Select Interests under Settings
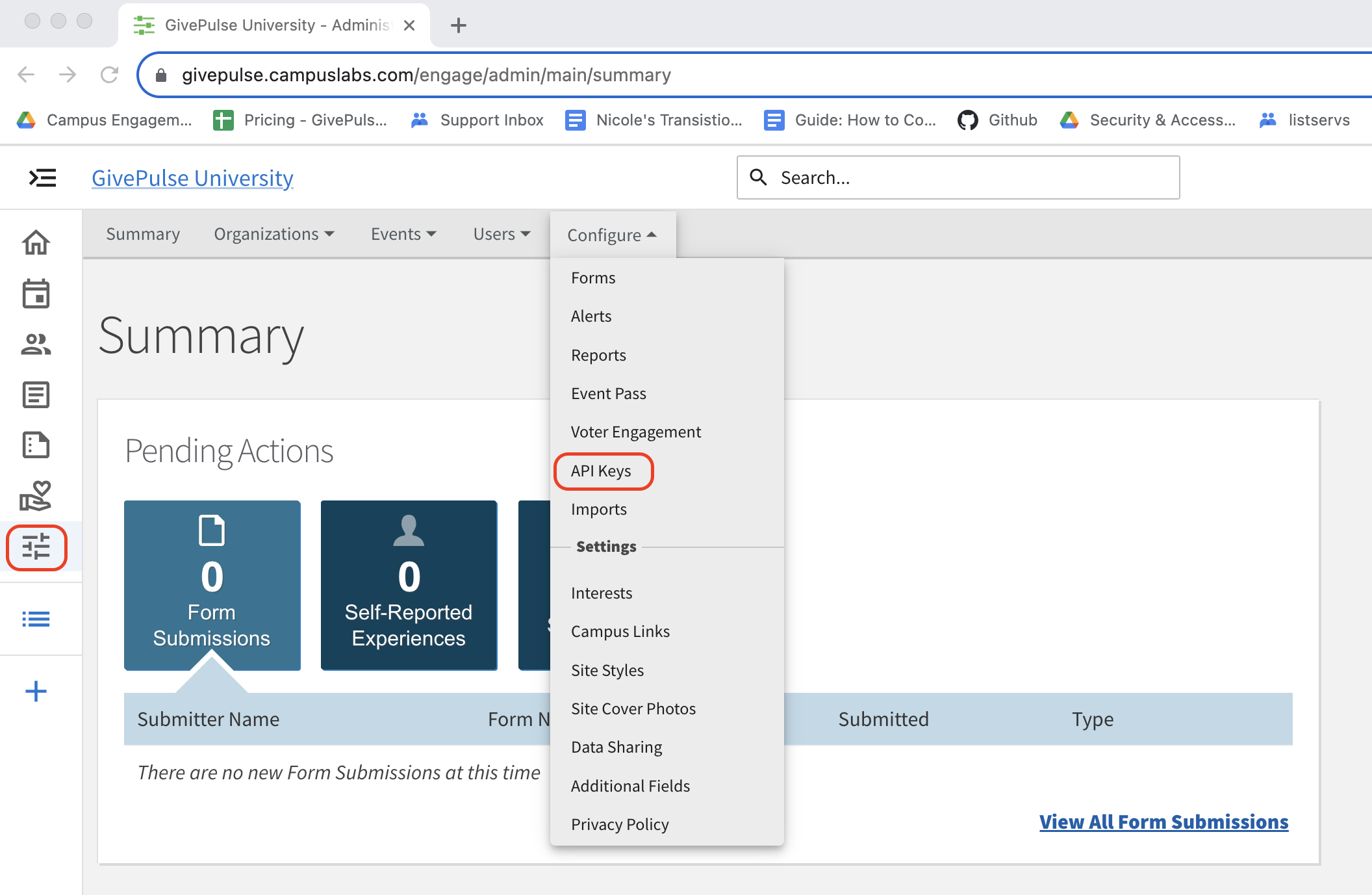Viewport: 1372px width, 895px height. 602,593
